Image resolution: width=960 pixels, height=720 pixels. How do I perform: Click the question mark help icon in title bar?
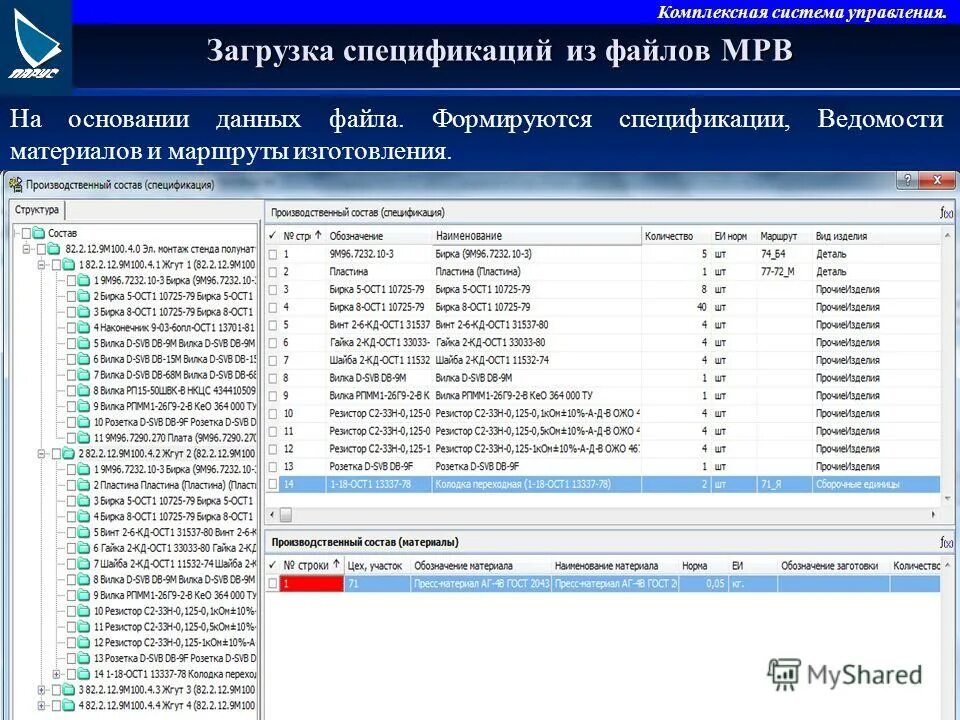click(906, 181)
